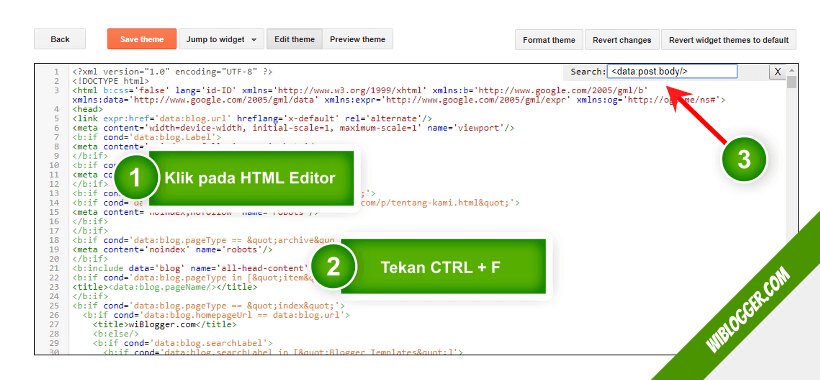Click the editor scrollbar up arrow
820x380 pixels.
pos(791,70)
